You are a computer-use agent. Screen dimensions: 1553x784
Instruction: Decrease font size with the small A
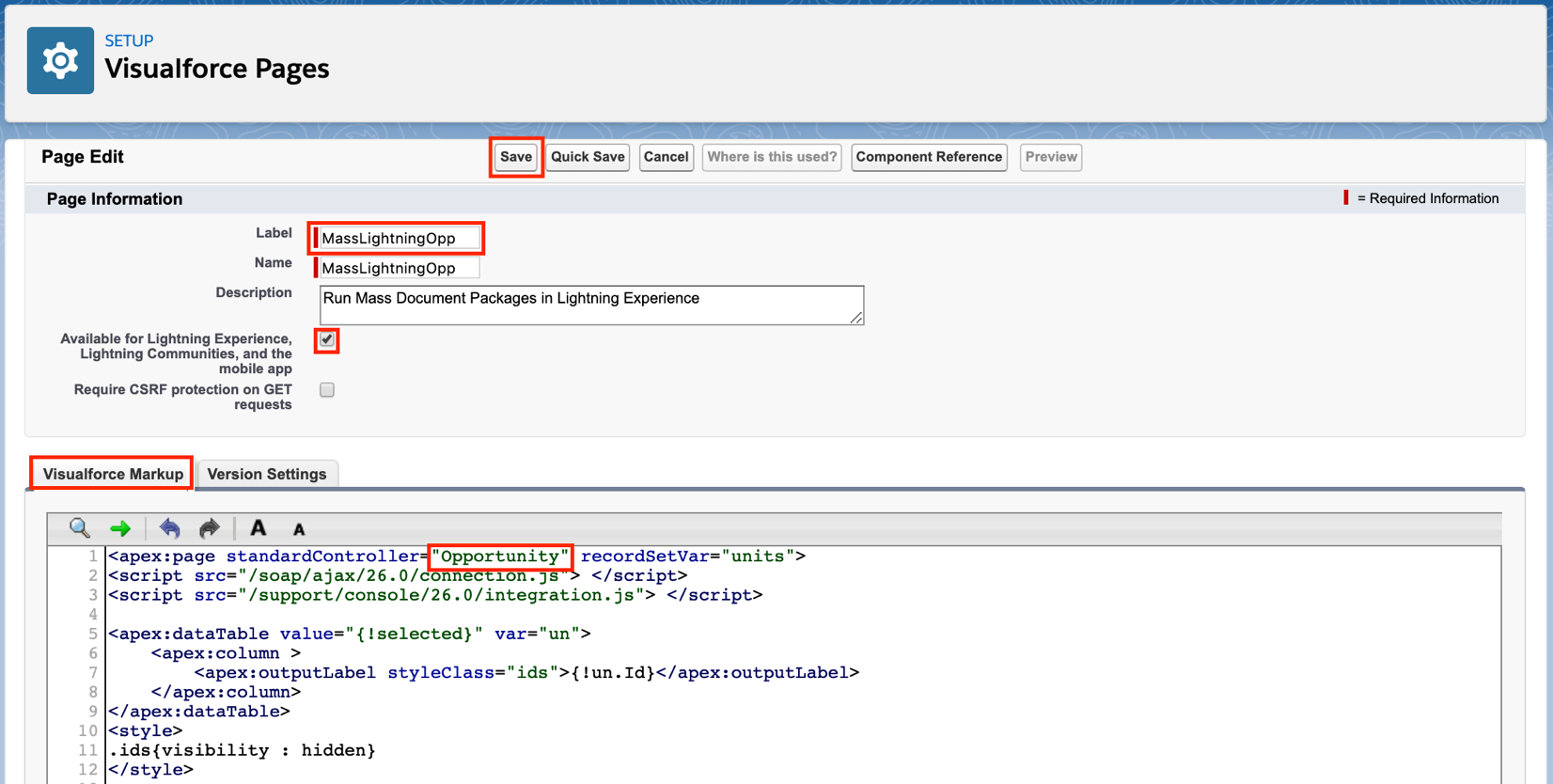tap(299, 530)
